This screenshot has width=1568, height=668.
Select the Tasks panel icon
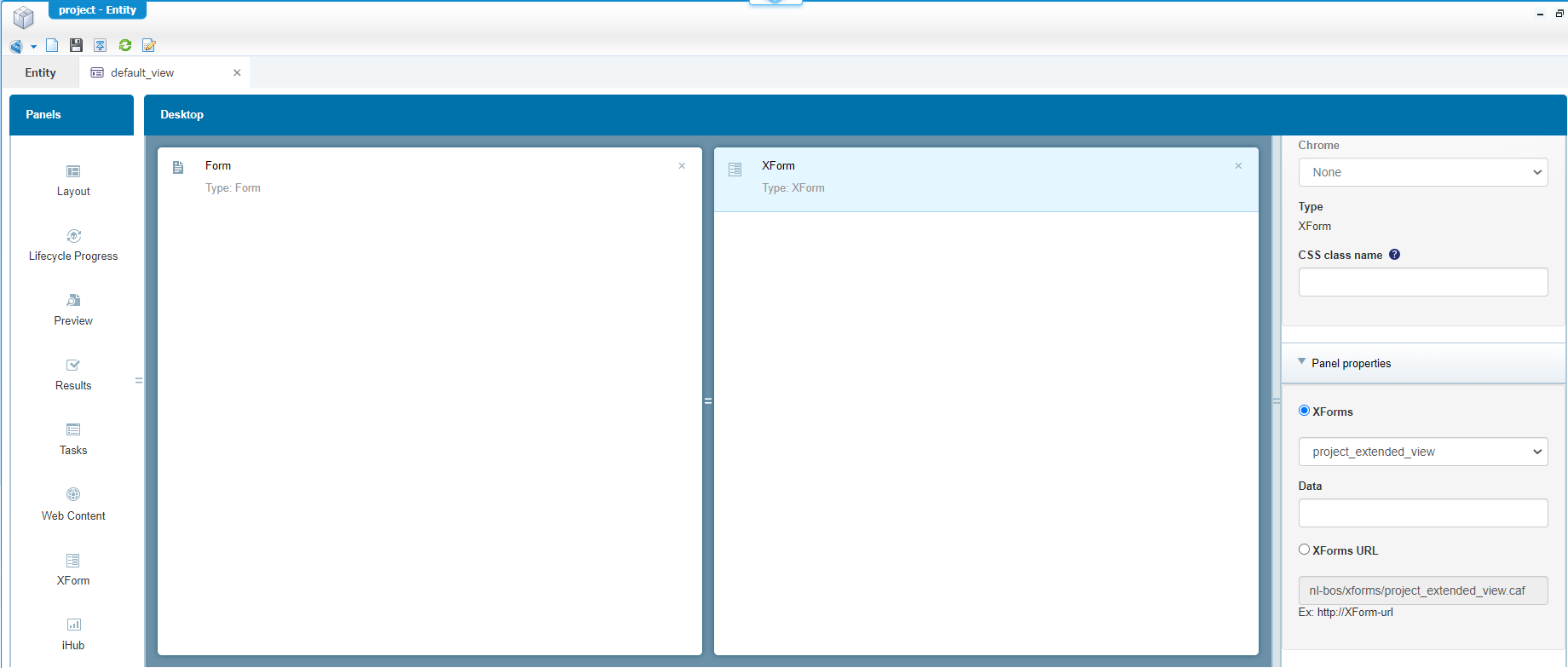pos(73,430)
